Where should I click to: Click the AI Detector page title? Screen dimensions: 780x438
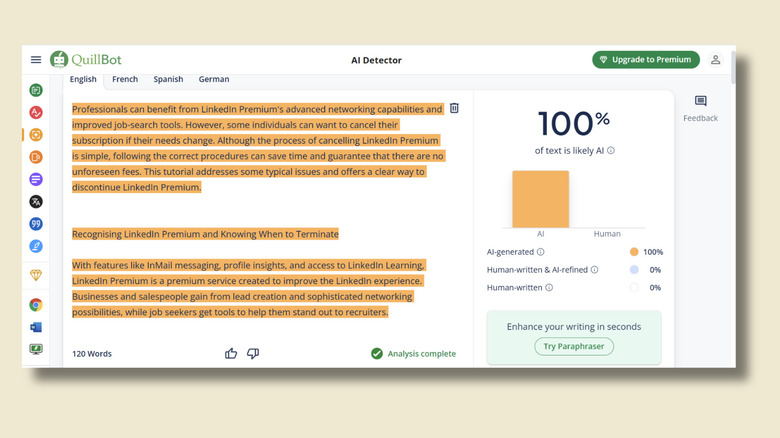[x=377, y=60]
